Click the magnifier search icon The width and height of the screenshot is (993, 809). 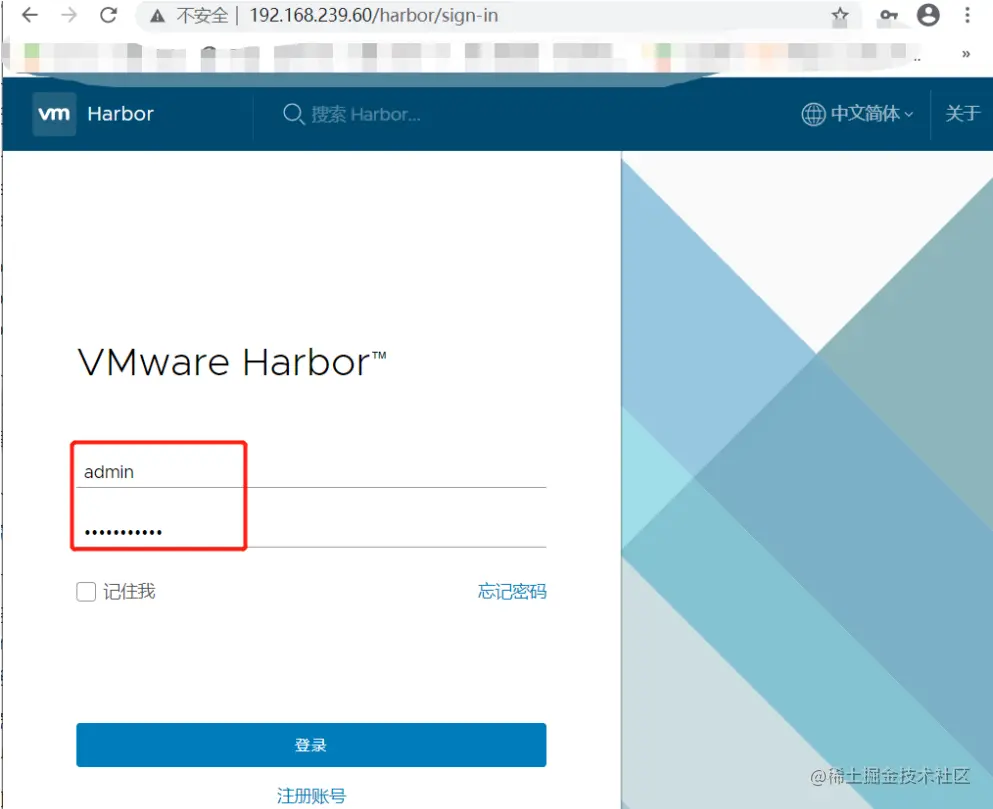[293, 114]
